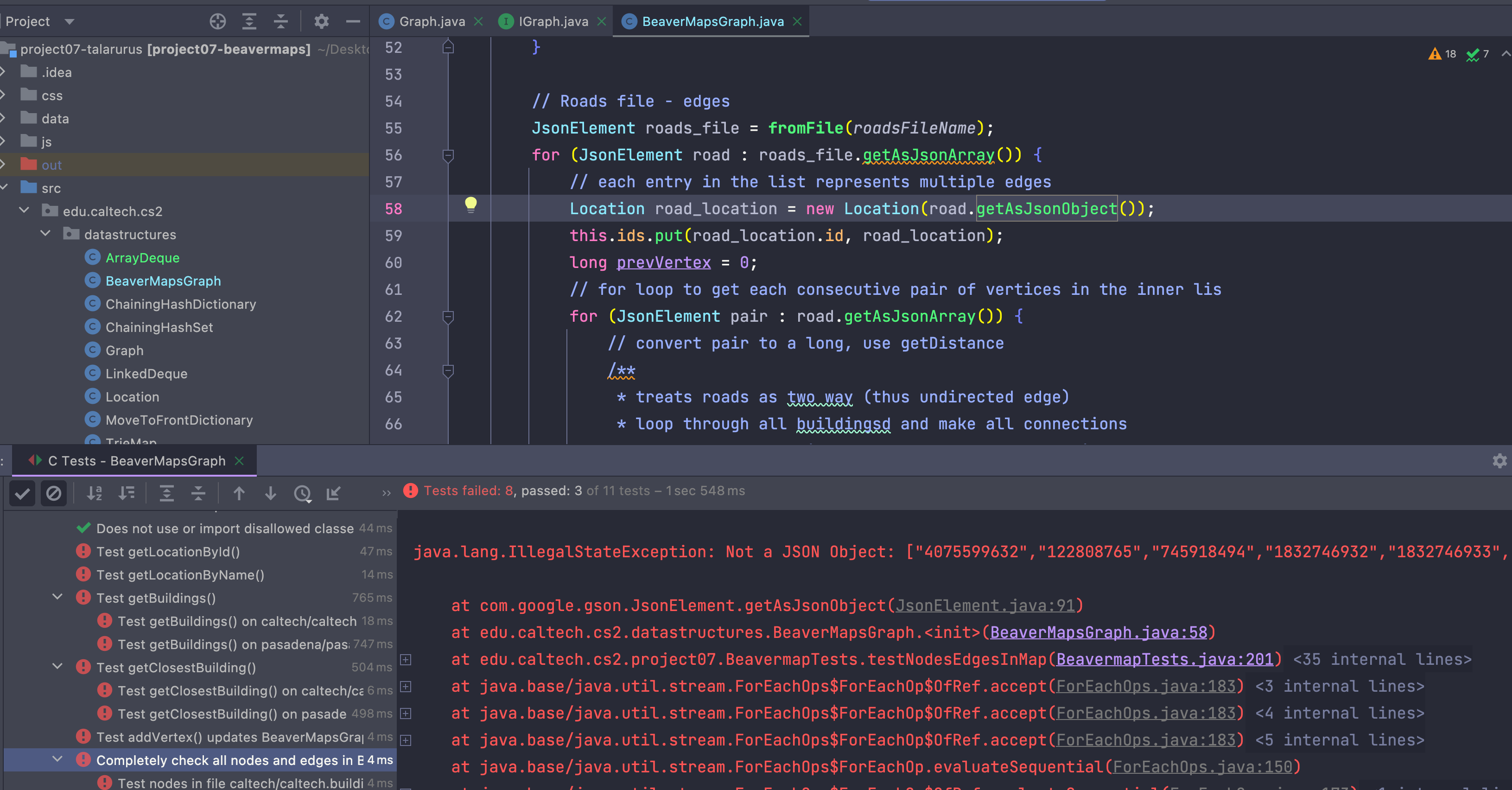Open BeaverMapsGraph.java:58 stack trace link

pyautogui.click(x=1098, y=633)
